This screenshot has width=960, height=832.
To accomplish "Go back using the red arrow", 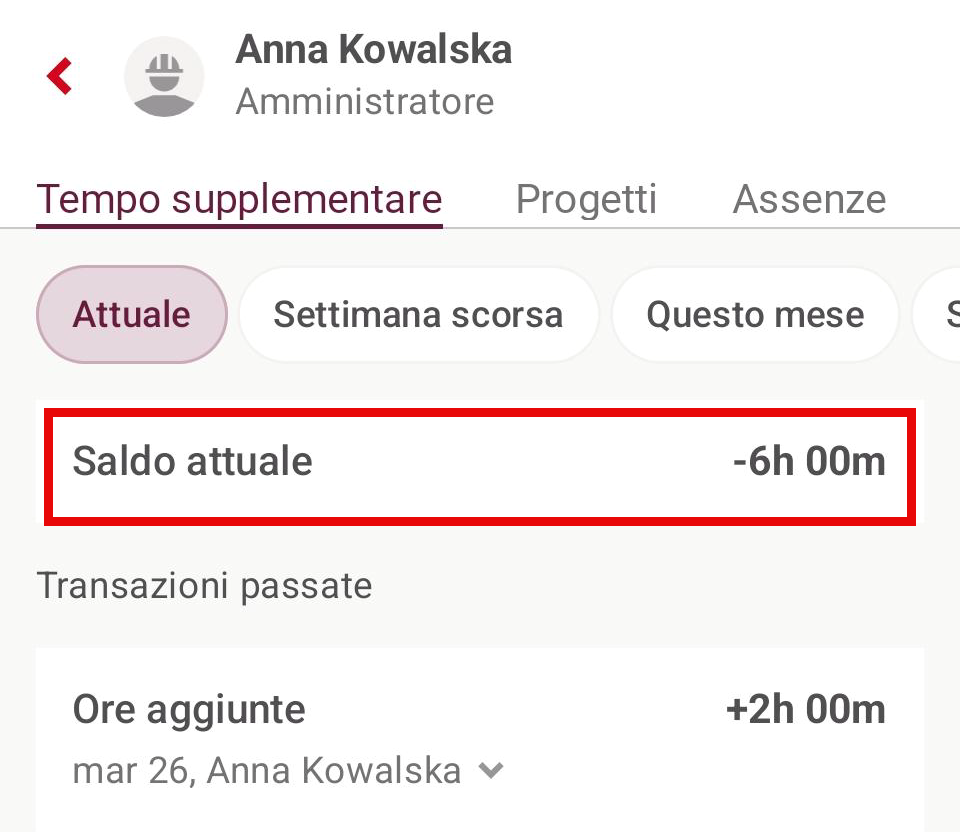I will pyautogui.click(x=60, y=76).
